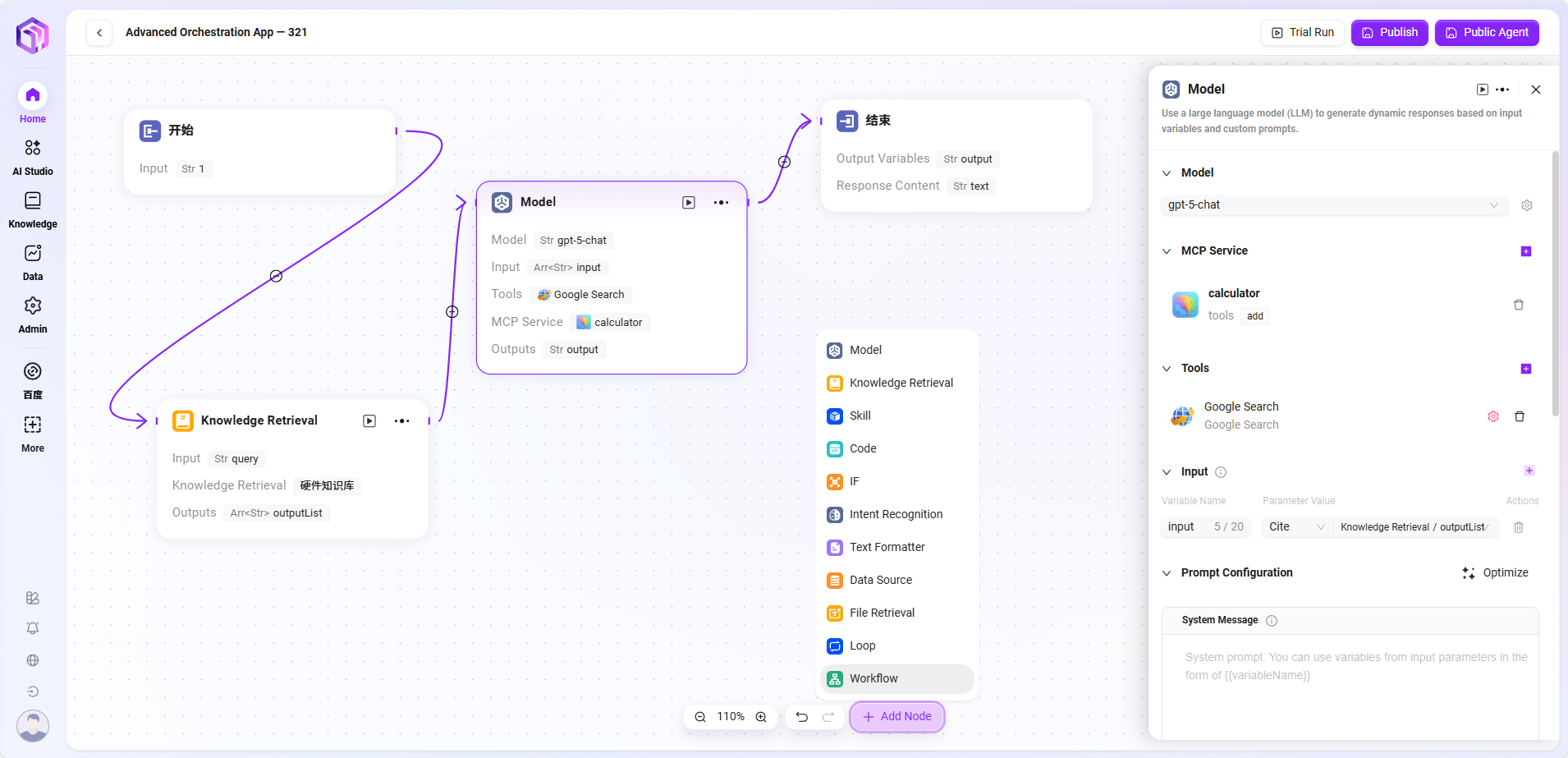This screenshot has width=1568, height=758.
Task: Run the Model node on canvas
Action: [689, 203]
